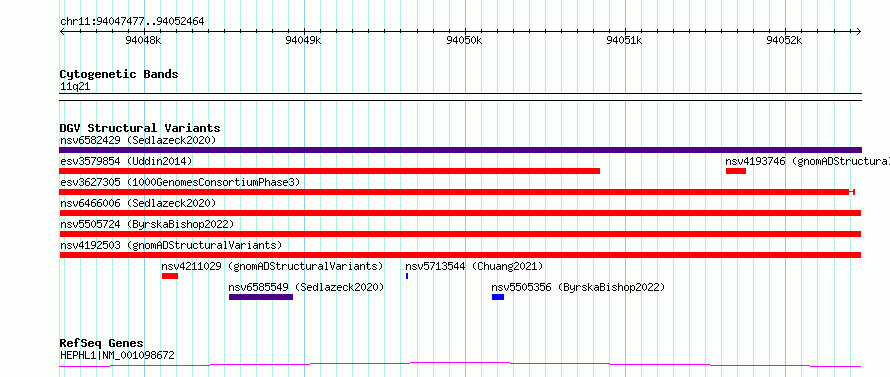The height and width of the screenshot is (377, 890).
Task: Click the magenta HEPHL1 gene track line
Action: [460, 365]
